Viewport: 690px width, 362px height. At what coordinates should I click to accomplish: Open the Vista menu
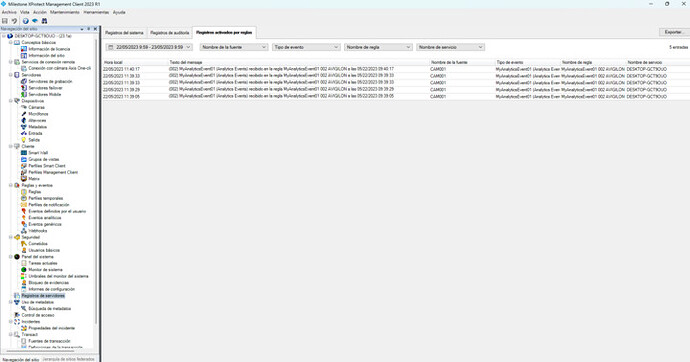coord(25,12)
